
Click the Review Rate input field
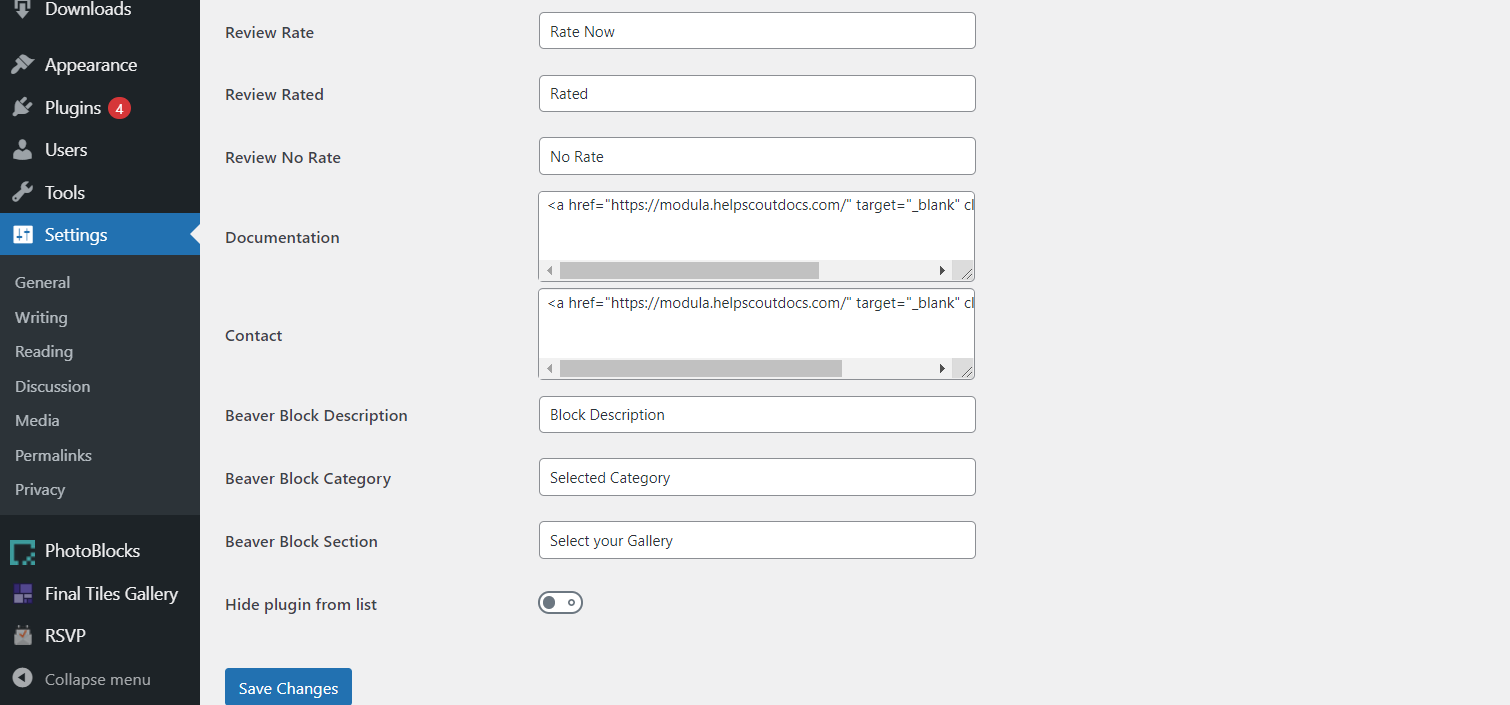click(x=757, y=31)
